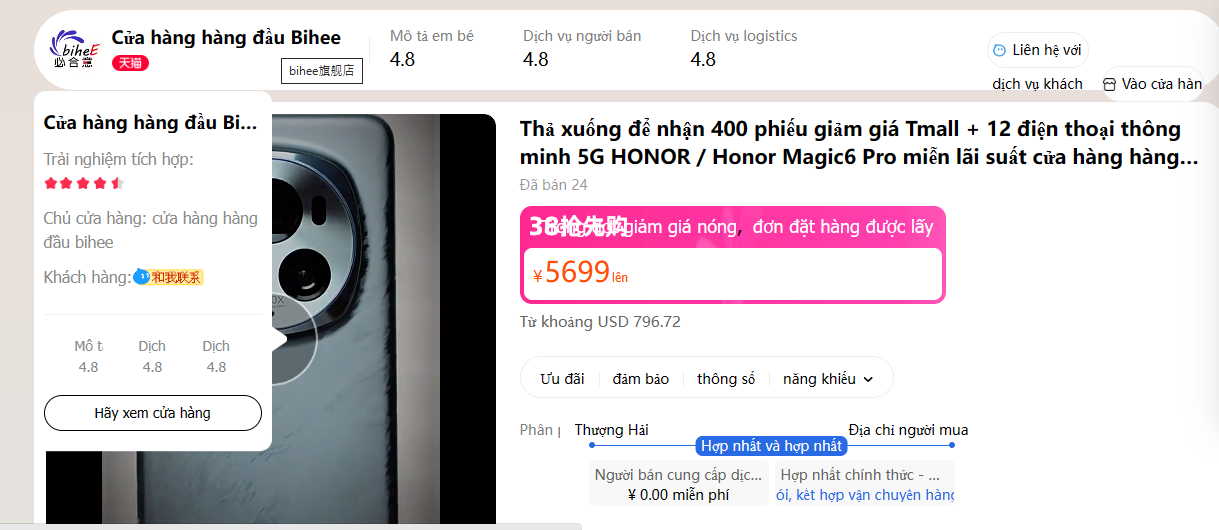The image size is (1219, 530).
Task: Expand the năng khiếu dropdown chevron
Action: [x=867, y=379]
